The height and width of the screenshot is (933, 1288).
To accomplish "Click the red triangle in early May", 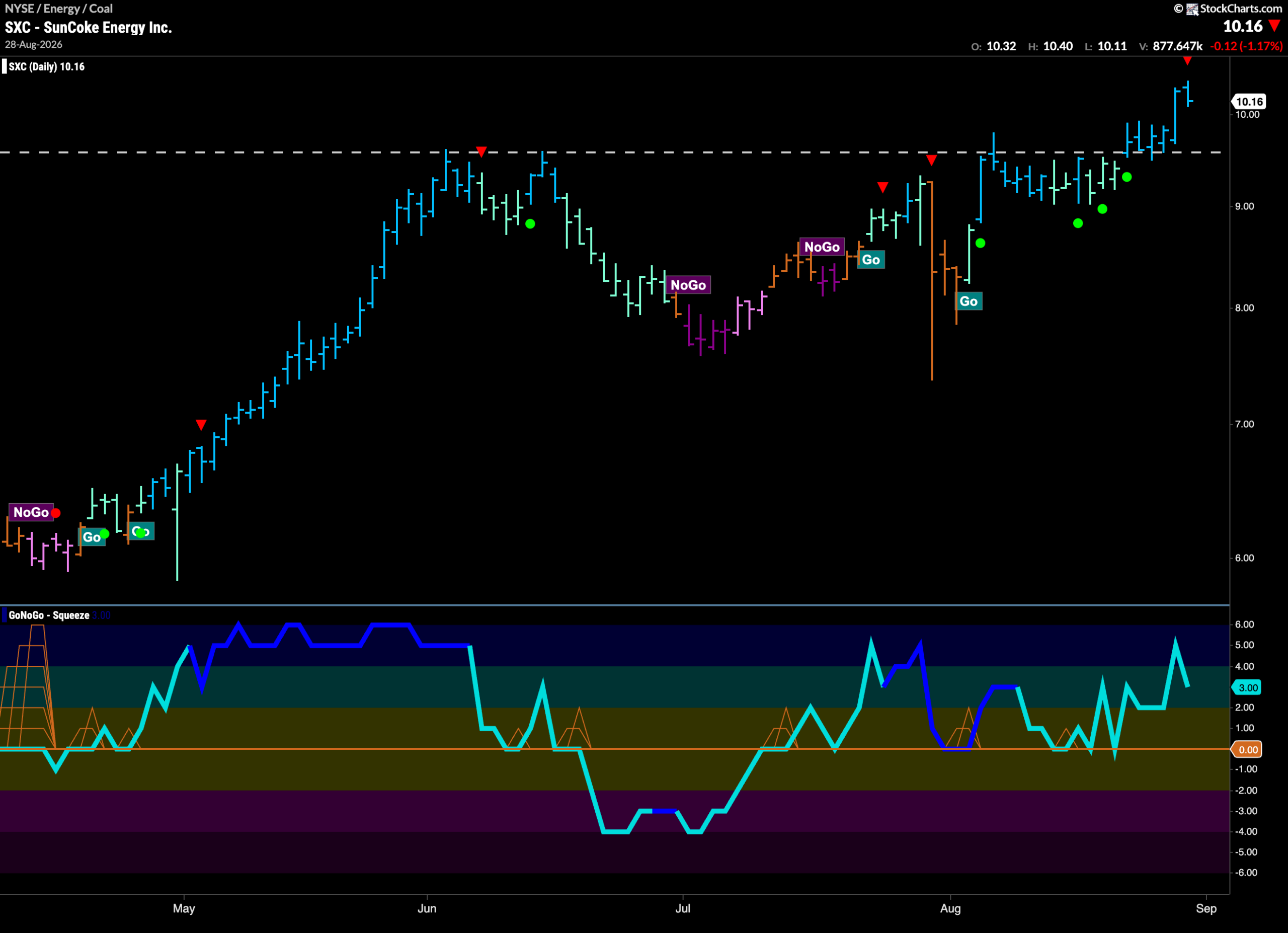I will click(201, 425).
